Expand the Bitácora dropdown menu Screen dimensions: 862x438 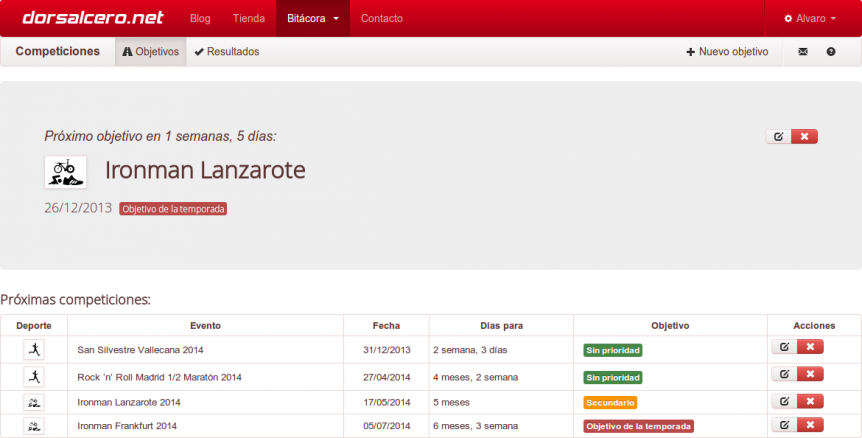point(313,18)
